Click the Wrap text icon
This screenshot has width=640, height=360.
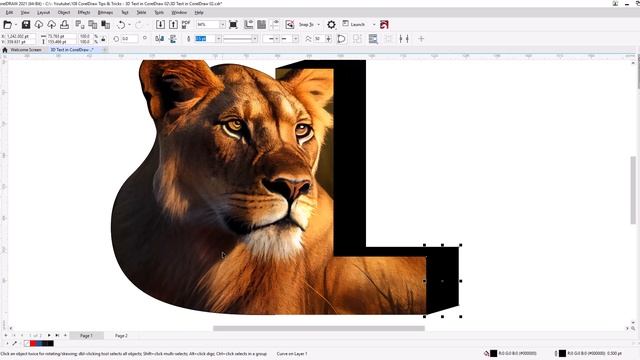(373, 39)
